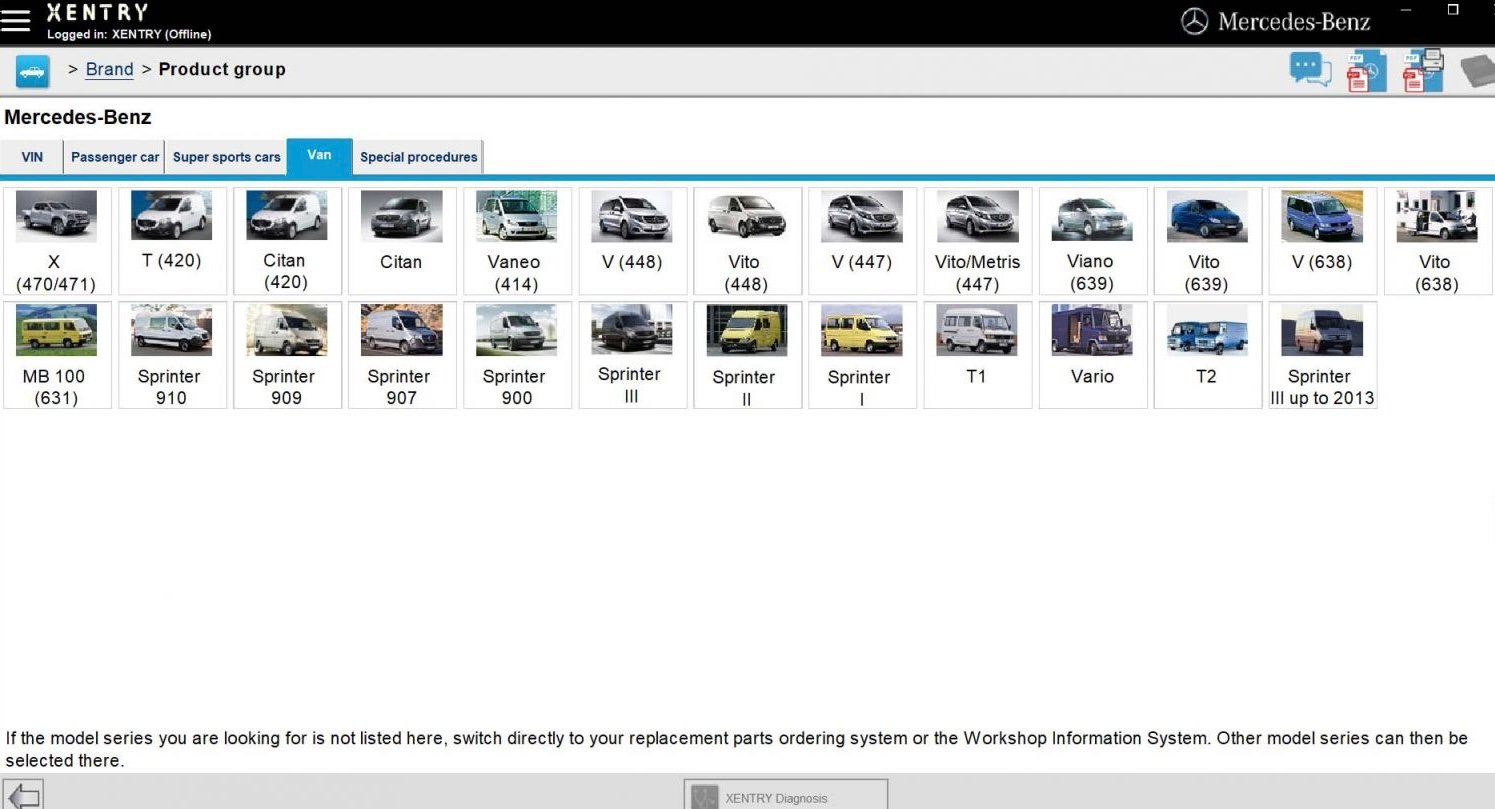The image size is (1495, 809).
Task: Select the Vito/Metris (447) tile
Action: 977,241
